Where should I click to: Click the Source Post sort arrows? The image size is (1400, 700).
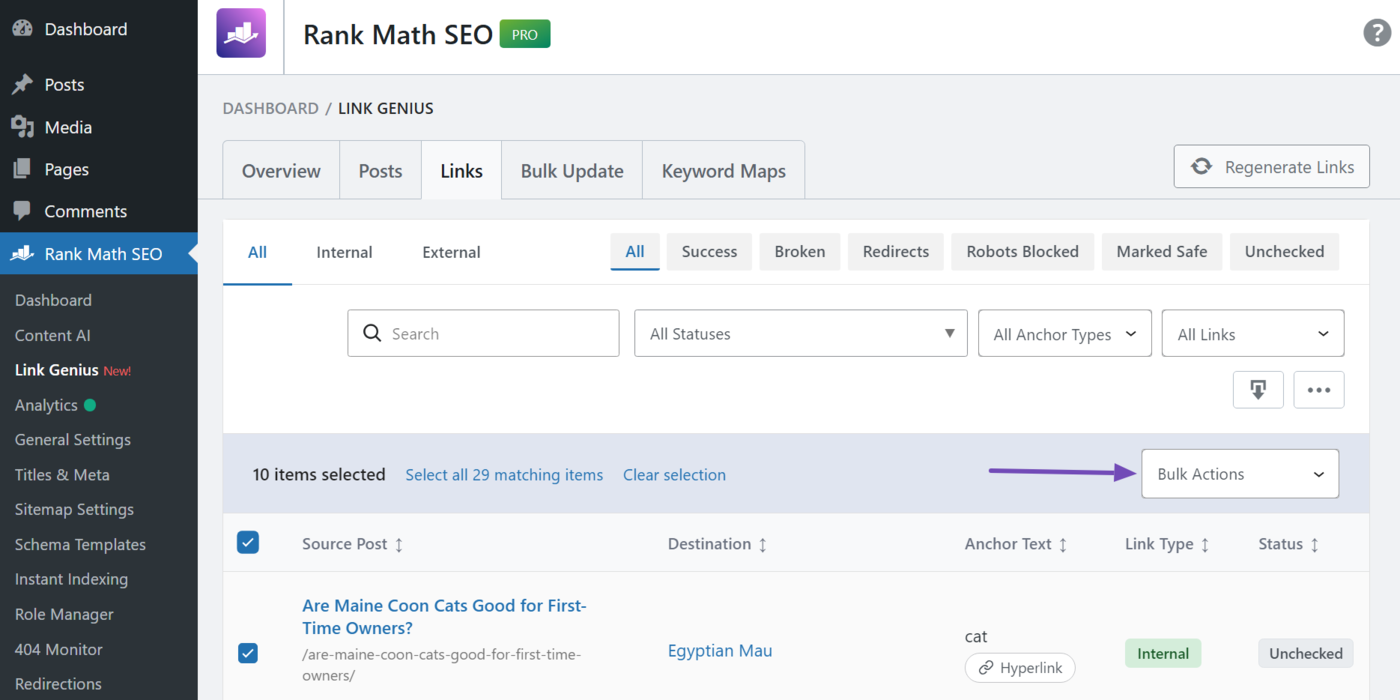(x=399, y=545)
